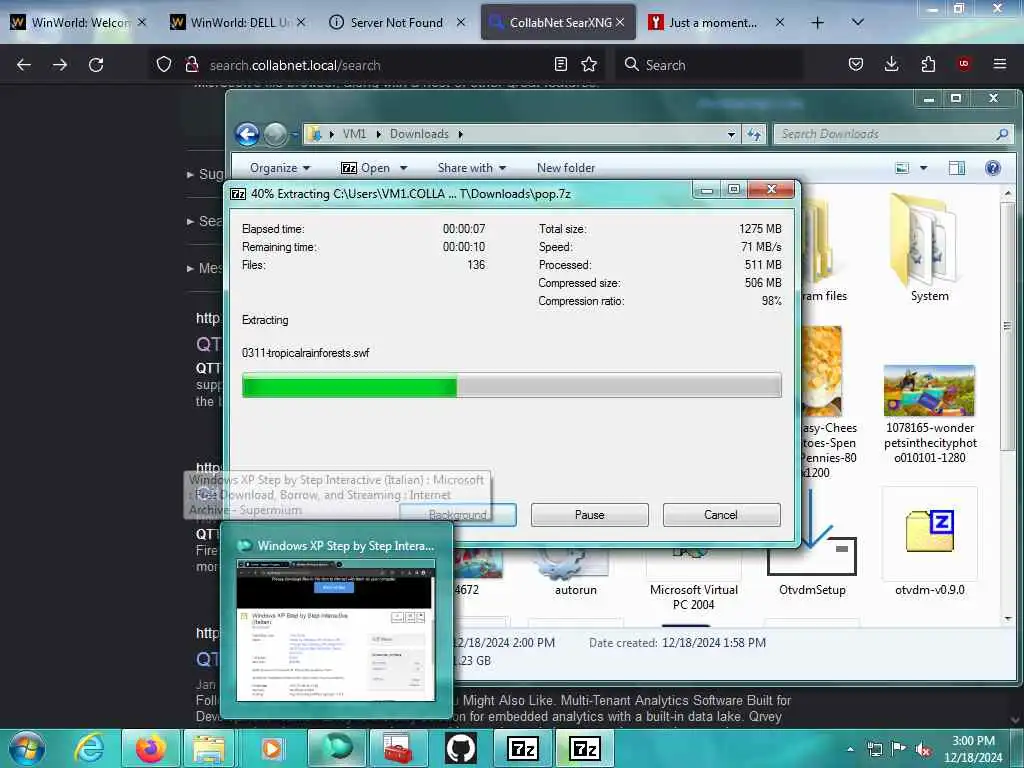Open the address bar history dropdown
The width and height of the screenshot is (1024, 768).
[x=731, y=135]
